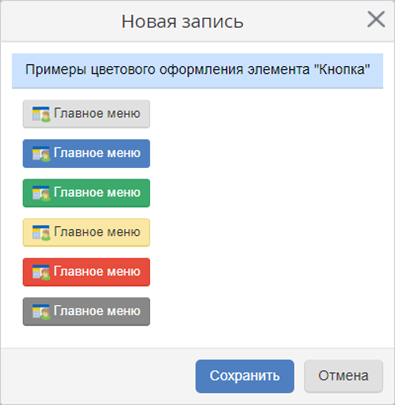Click the Новая запись dialog title text
395x405 pixels.
pyautogui.click(x=182, y=22)
